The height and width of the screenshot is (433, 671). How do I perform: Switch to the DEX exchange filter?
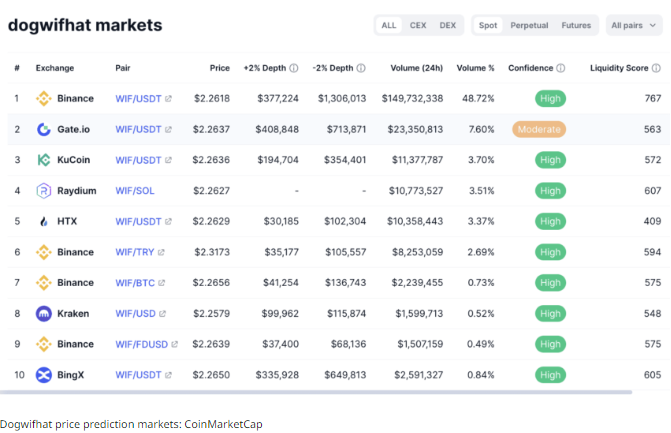pyautogui.click(x=448, y=25)
